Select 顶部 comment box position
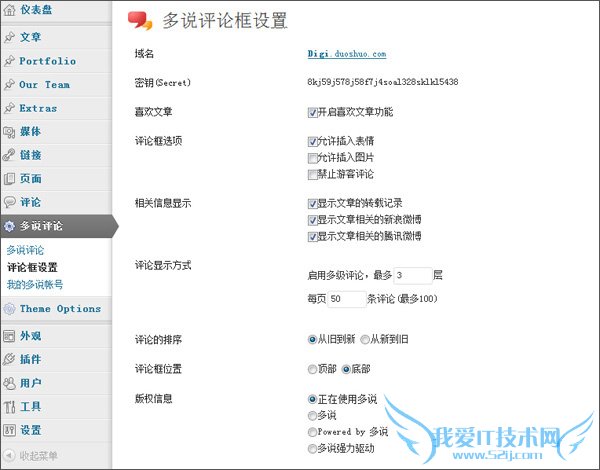The width and height of the screenshot is (600, 470). (x=312, y=369)
